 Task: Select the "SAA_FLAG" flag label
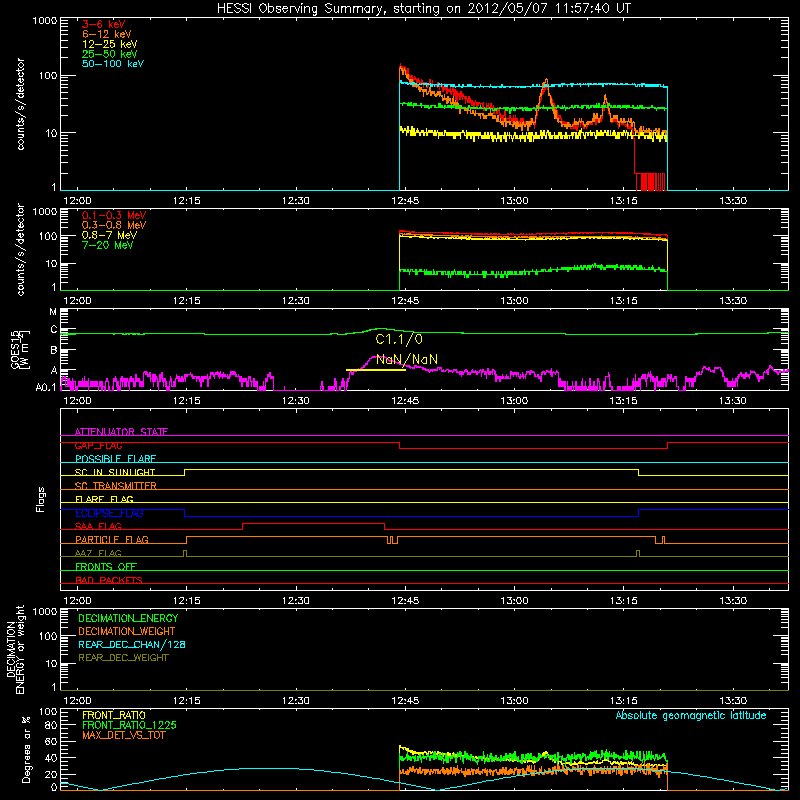tap(98, 526)
